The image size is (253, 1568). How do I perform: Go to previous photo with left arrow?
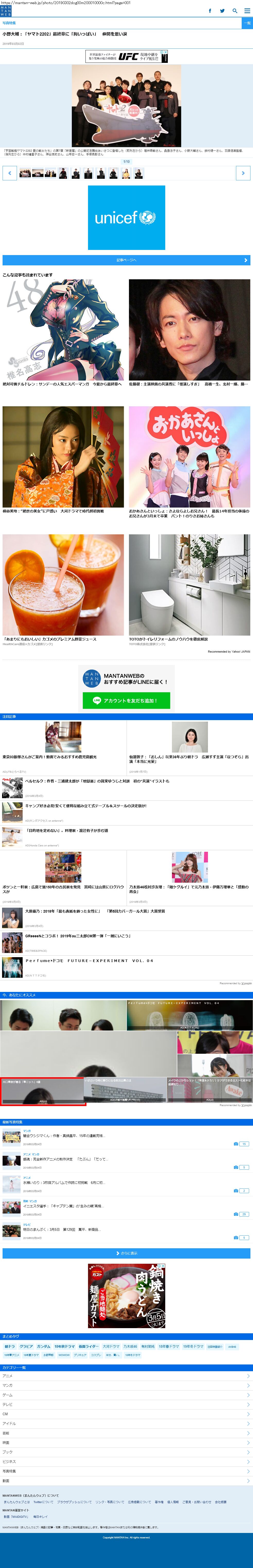(10, 173)
